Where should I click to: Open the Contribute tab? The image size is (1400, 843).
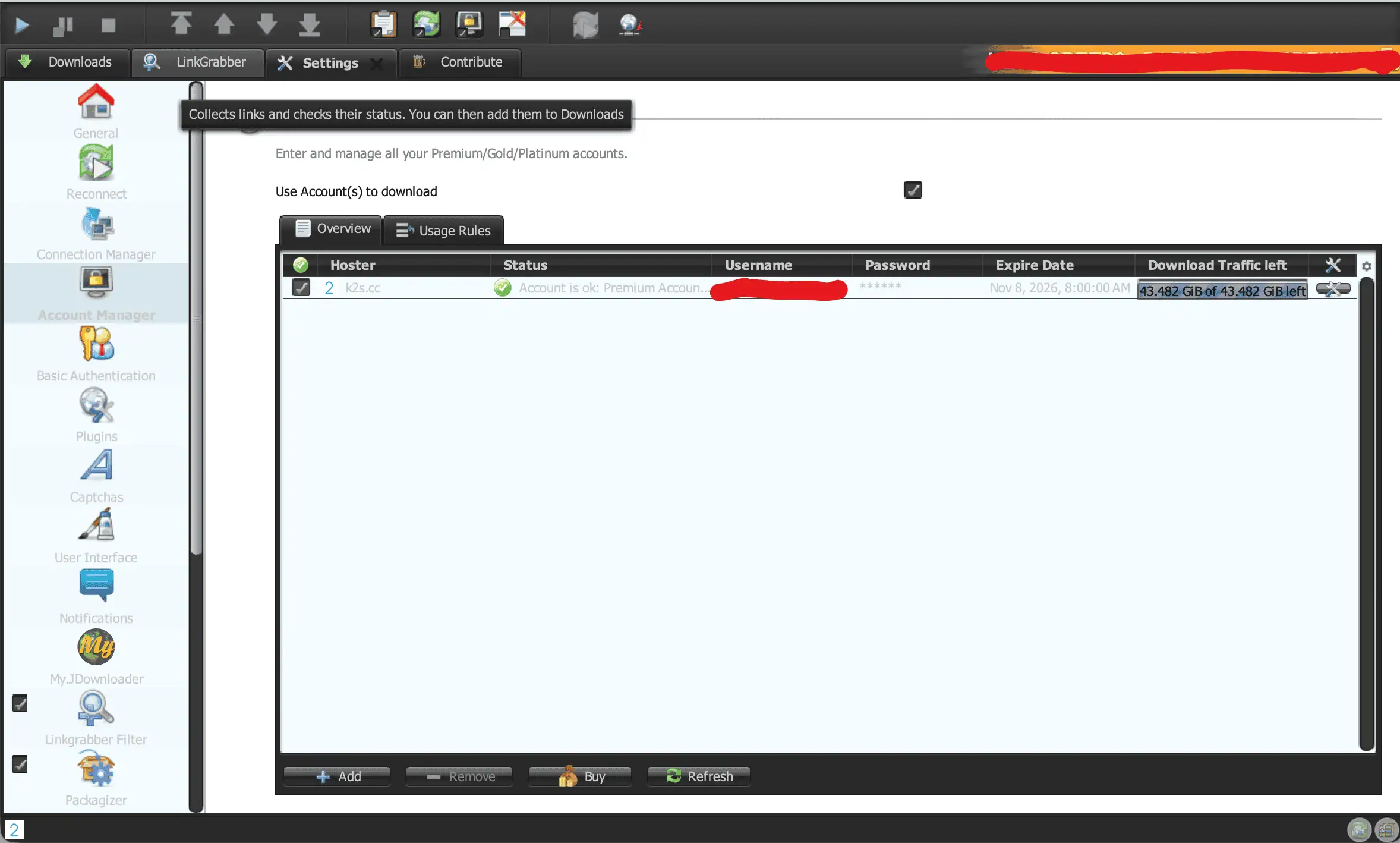tap(460, 62)
